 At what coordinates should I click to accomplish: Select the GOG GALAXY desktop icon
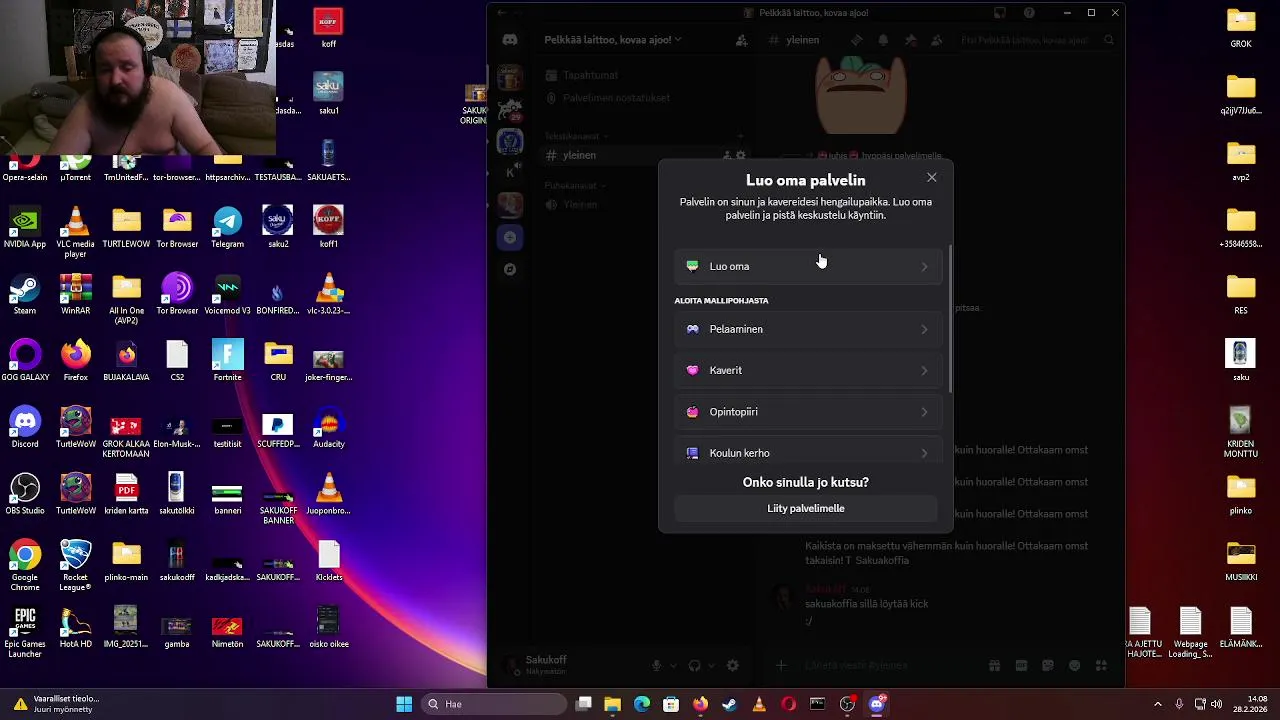point(25,360)
